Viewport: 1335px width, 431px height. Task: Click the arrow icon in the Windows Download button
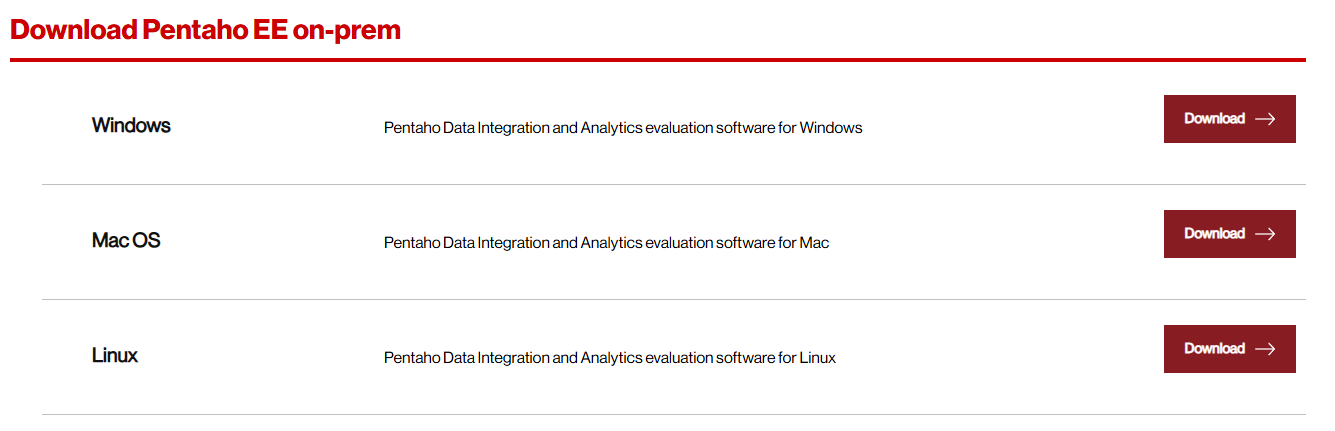(x=1265, y=119)
